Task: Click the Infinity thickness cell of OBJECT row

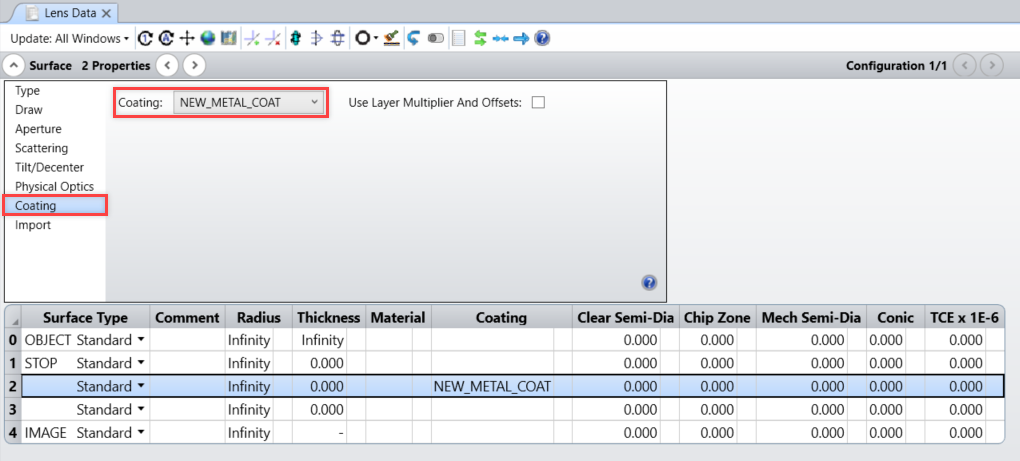Action: (319, 340)
